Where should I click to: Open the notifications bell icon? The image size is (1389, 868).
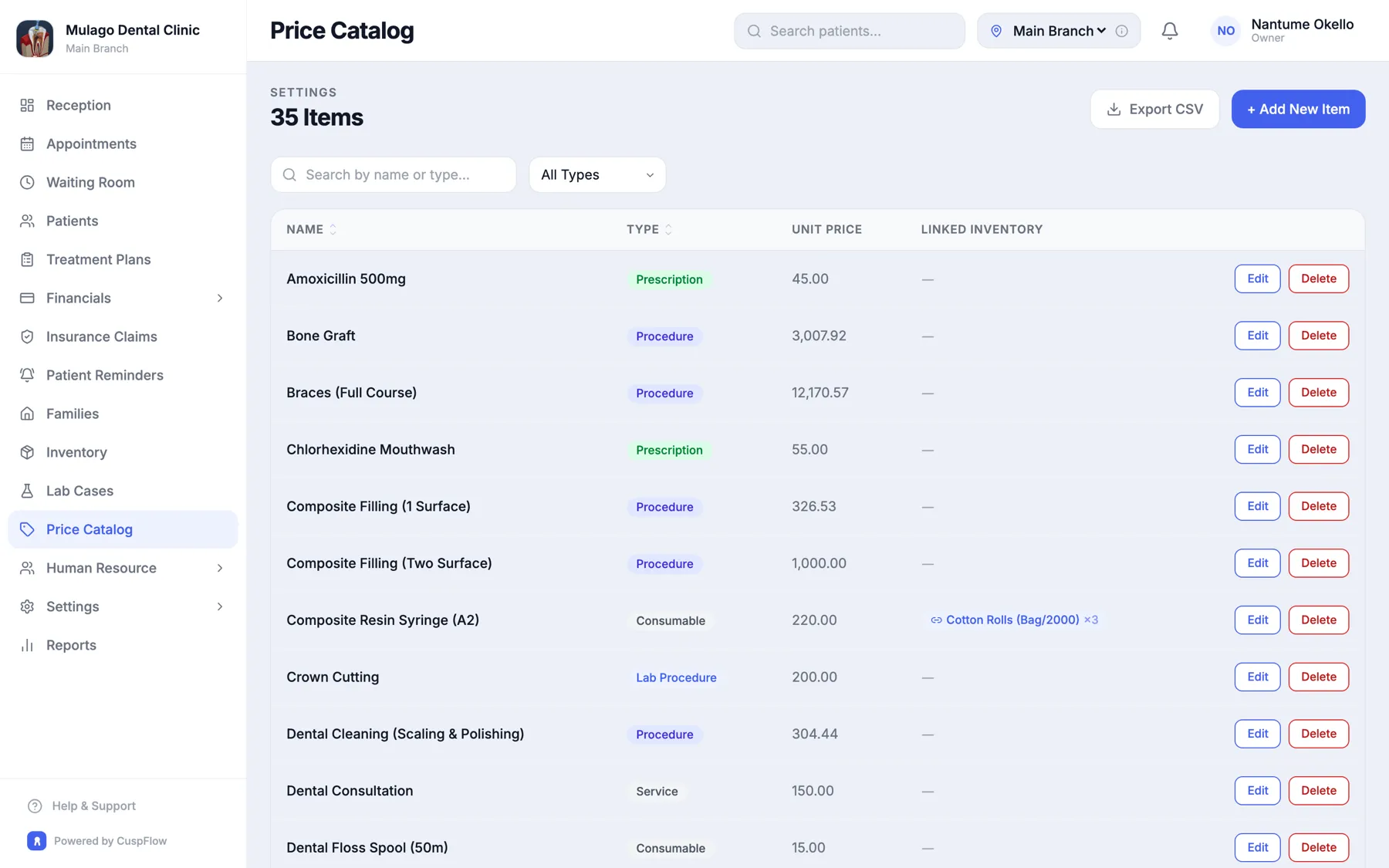pos(1170,31)
